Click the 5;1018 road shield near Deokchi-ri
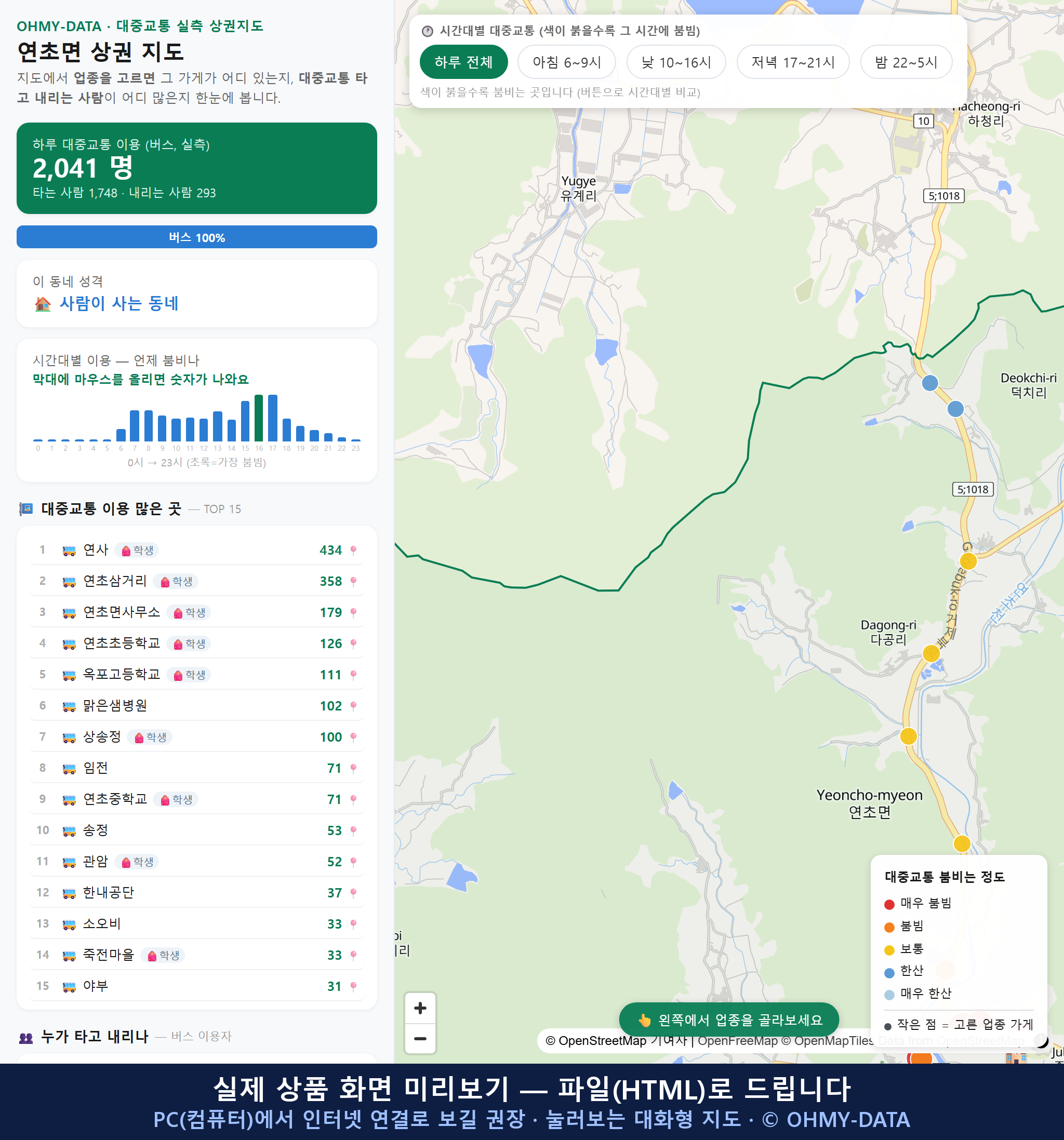 click(x=973, y=489)
